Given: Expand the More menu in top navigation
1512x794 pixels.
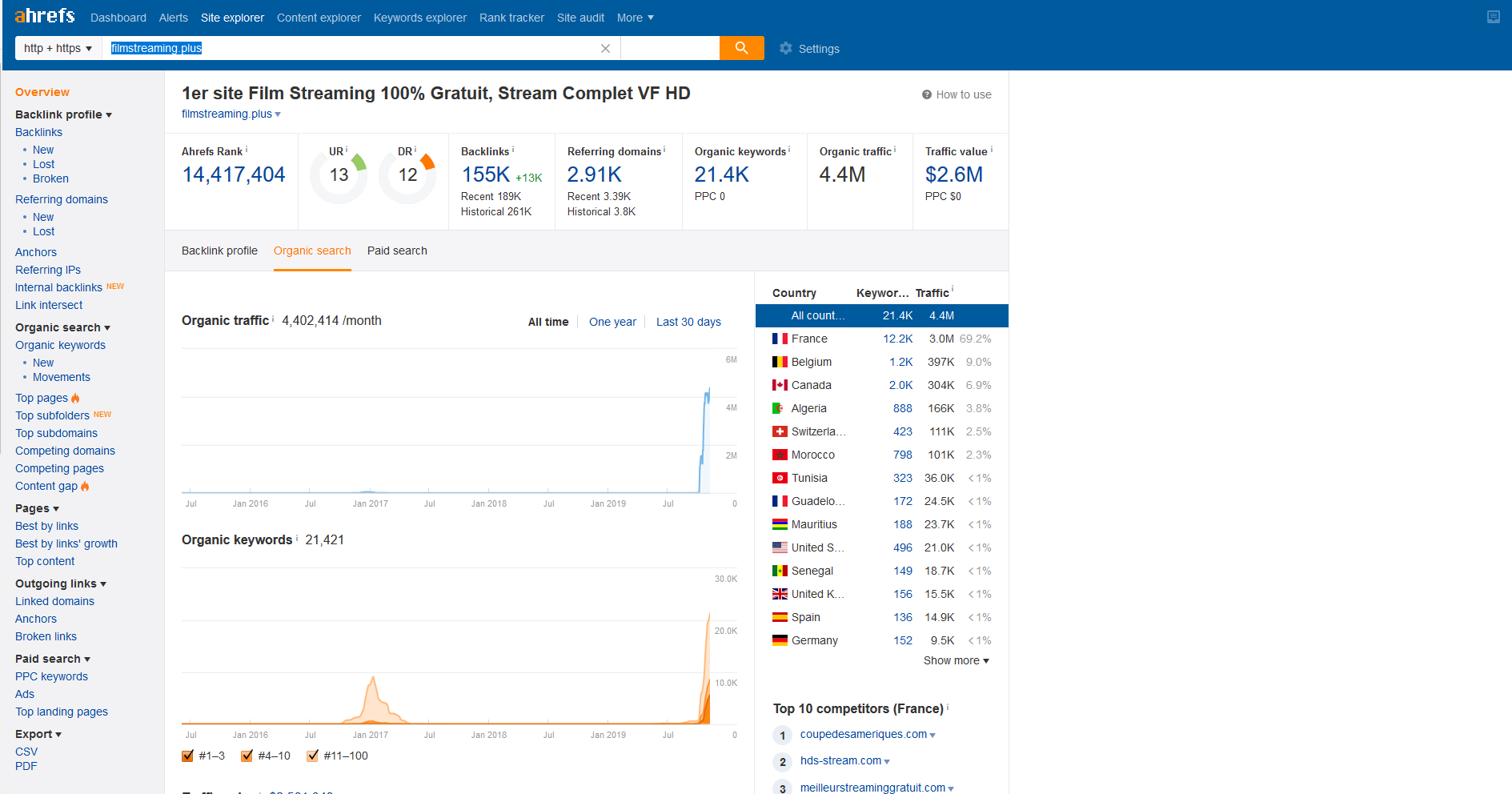Looking at the screenshot, I should (636, 18).
